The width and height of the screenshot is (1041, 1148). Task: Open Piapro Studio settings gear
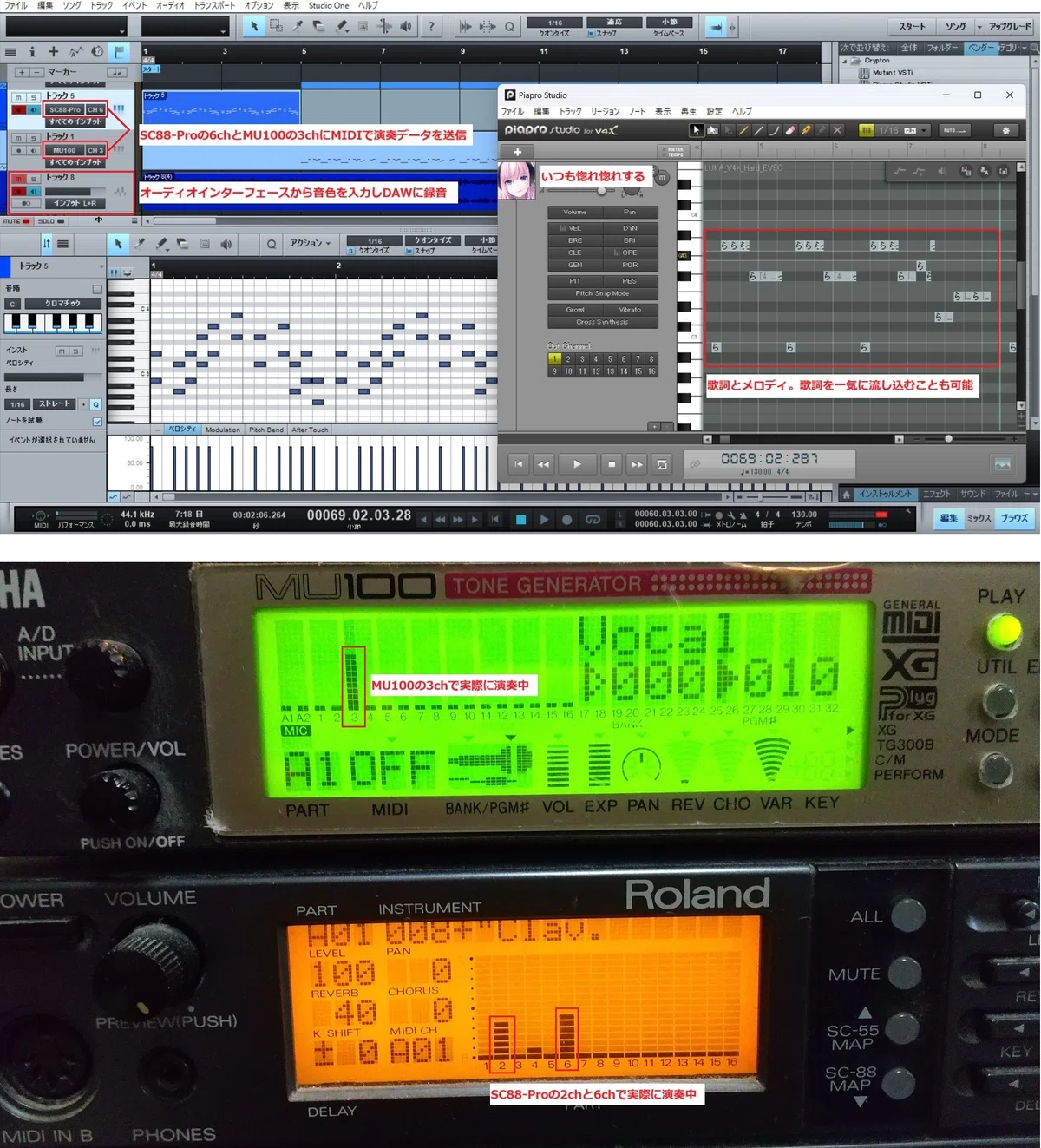coord(1006,130)
